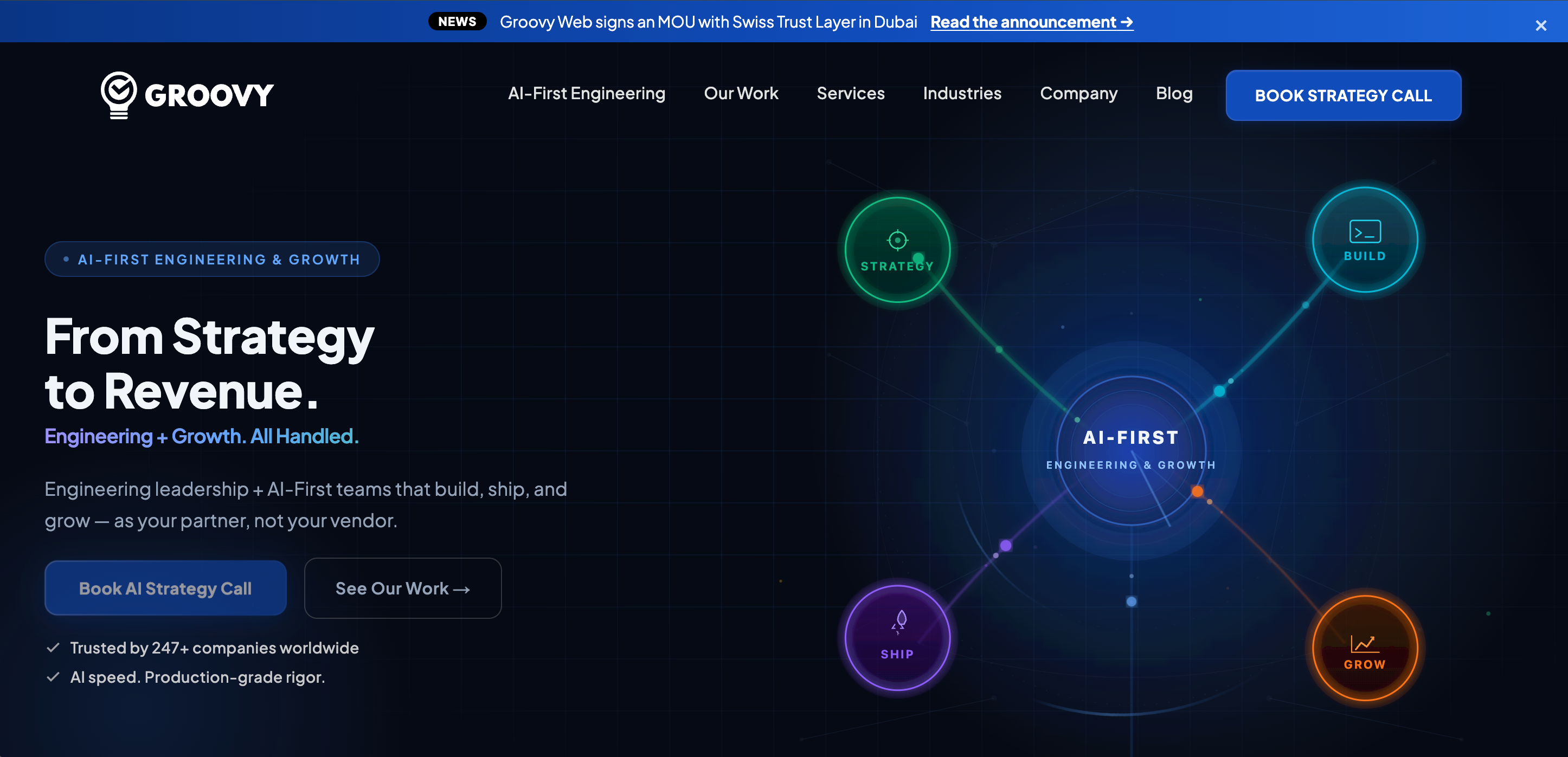
Task: Click 'Engineering + Growth. All Handled.' tagline
Action: coord(202,436)
